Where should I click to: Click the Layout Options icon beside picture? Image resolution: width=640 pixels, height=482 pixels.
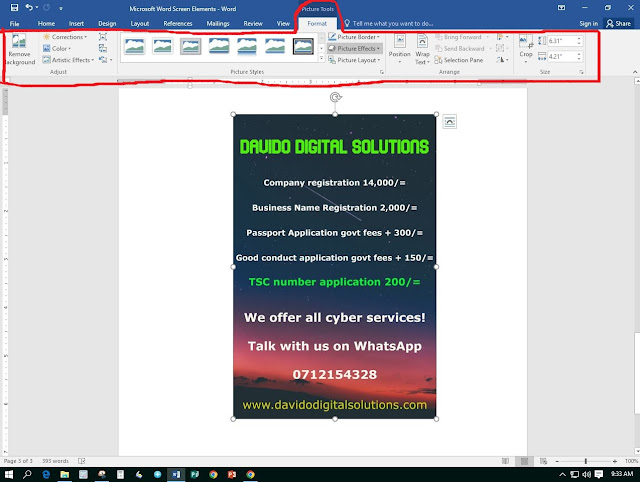pos(449,122)
